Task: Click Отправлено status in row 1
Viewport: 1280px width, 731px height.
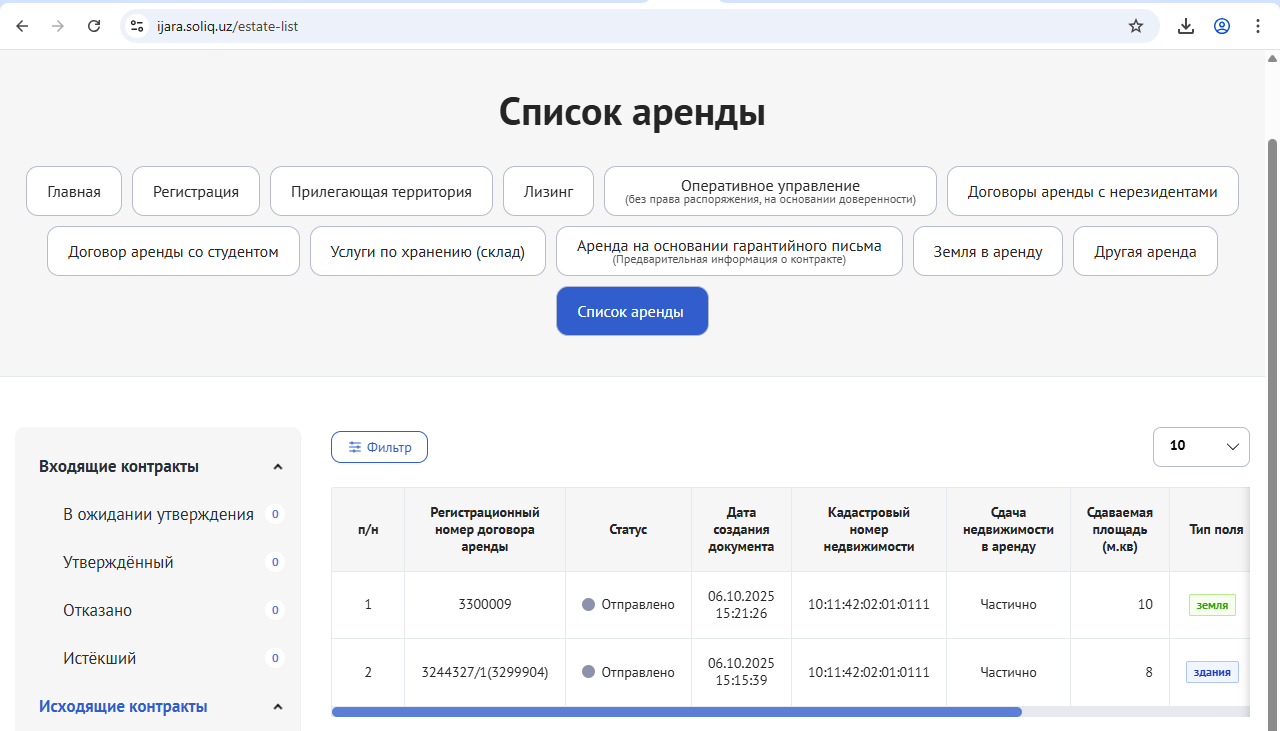Action: [628, 604]
